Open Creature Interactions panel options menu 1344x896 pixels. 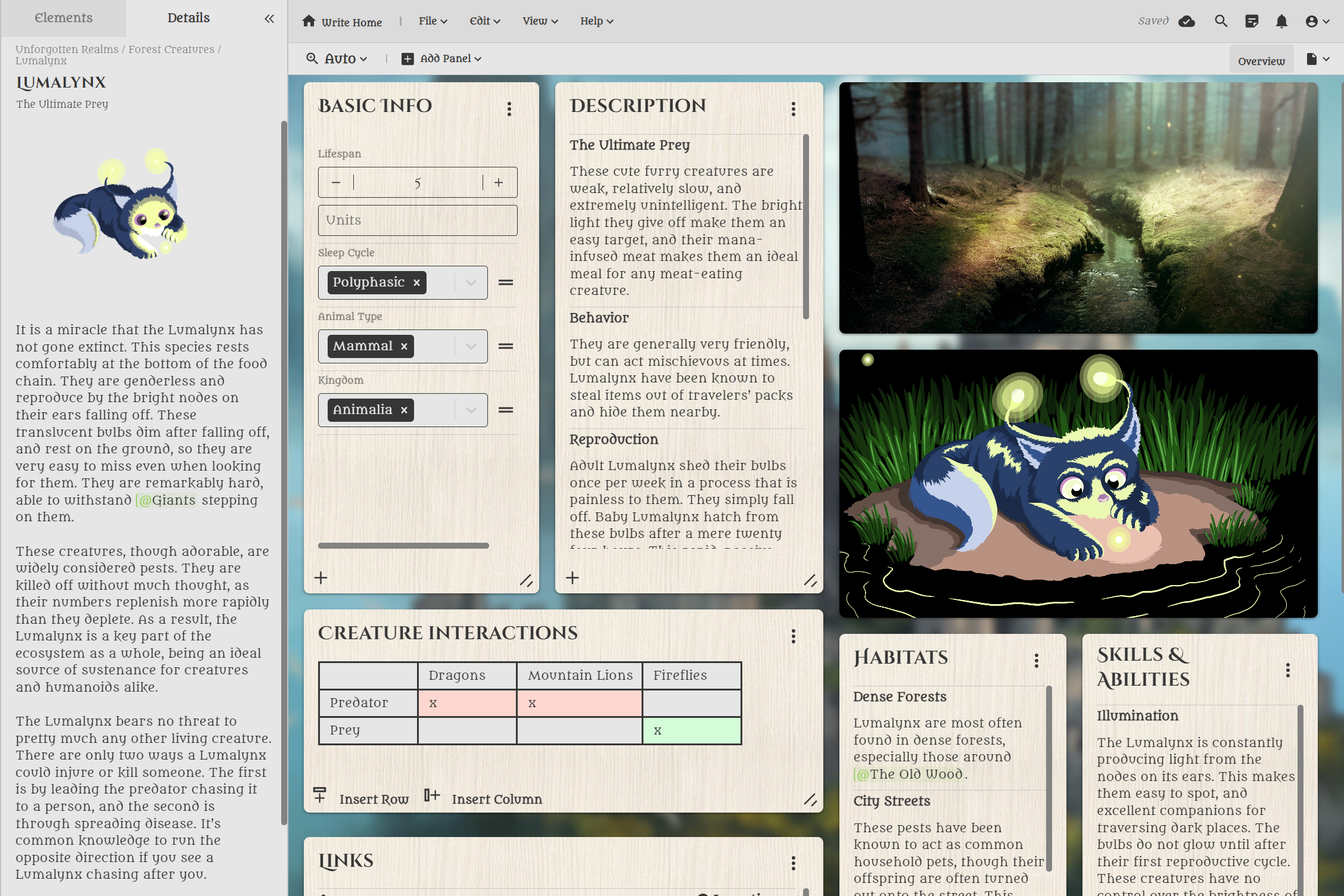tap(793, 636)
